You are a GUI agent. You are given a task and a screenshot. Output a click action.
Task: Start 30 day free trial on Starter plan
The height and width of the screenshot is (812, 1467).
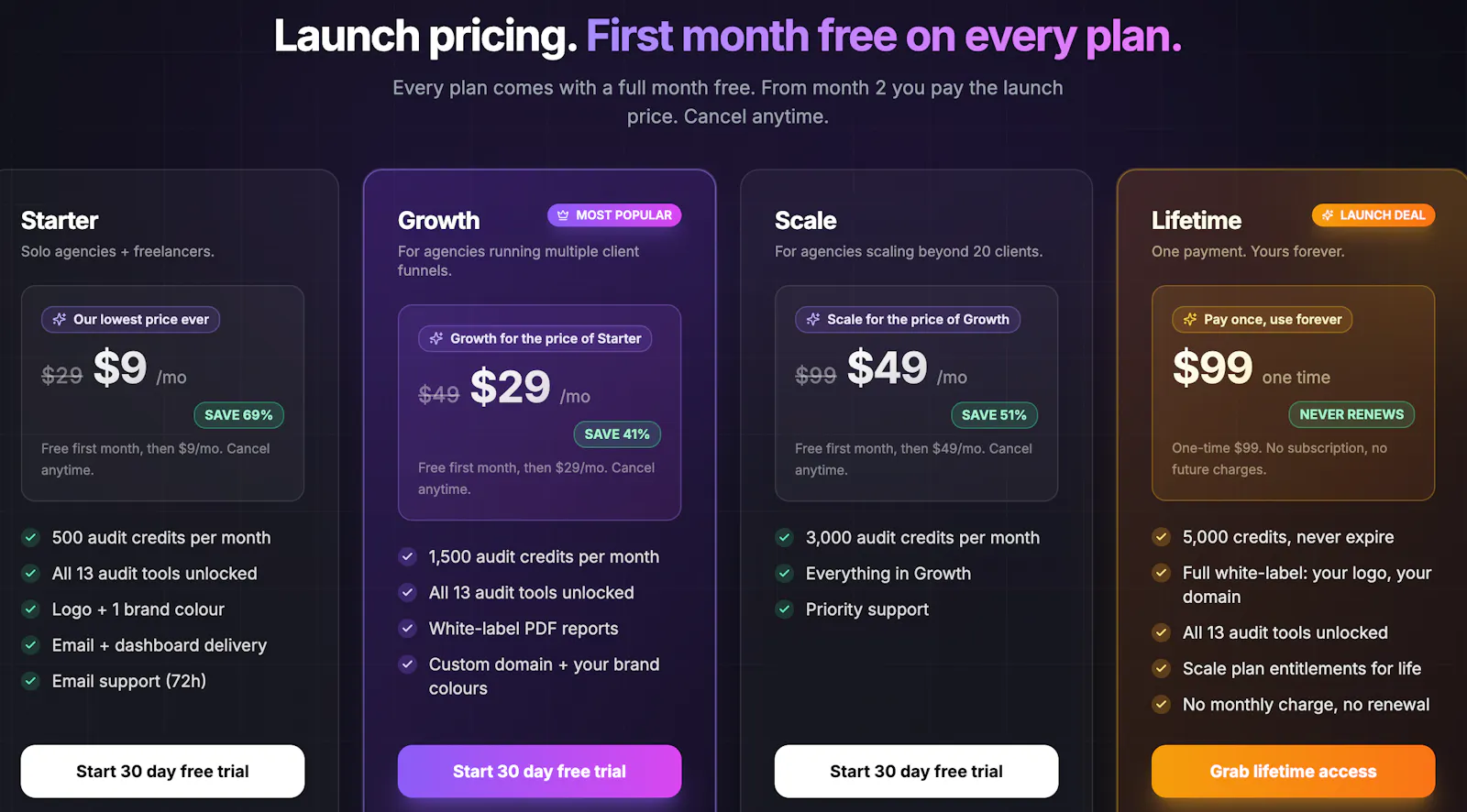click(162, 772)
